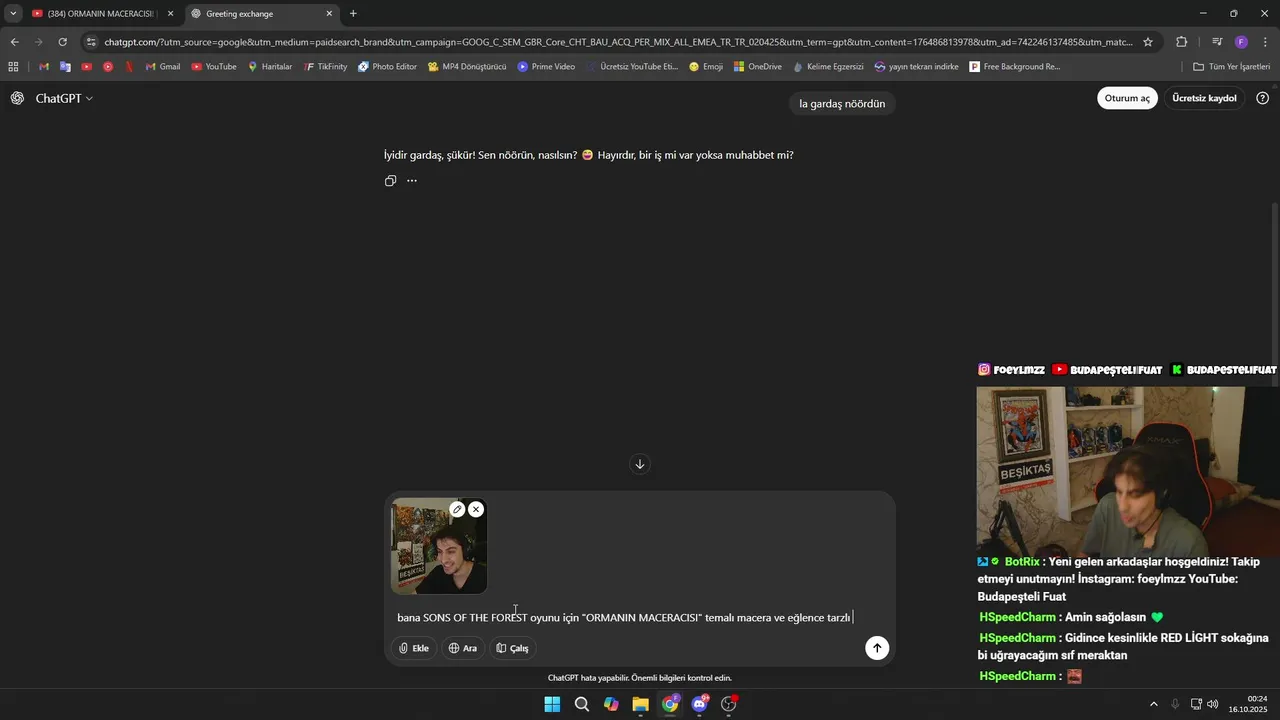Open the Ücretsiz YouTube Eti... bookmark

pos(631,67)
